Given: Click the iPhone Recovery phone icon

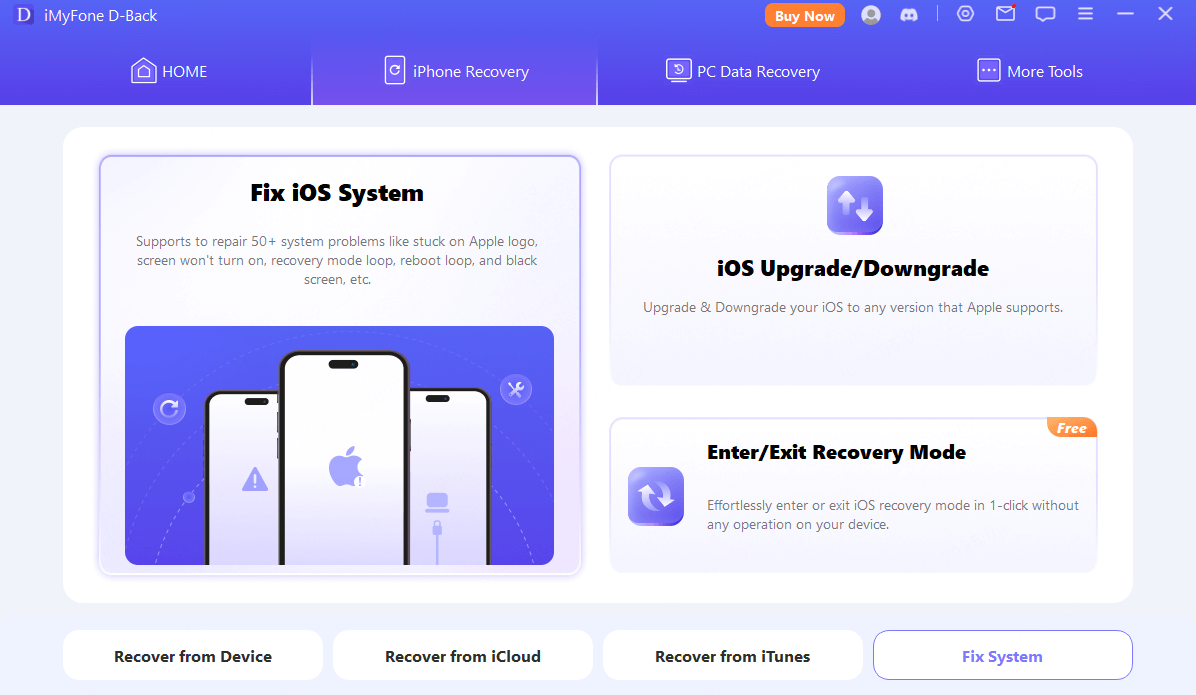Looking at the screenshot, I should click(394, 70).
